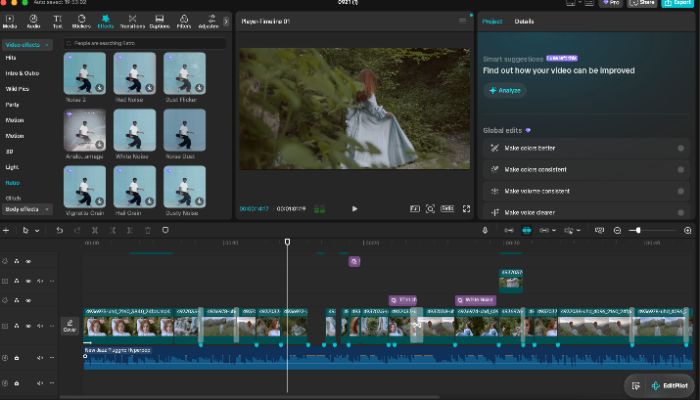Image resolution: width=700 pixels, height=400 pixels.
Task: Select the Intro & Outro effects category
Action: coord(22,73)
